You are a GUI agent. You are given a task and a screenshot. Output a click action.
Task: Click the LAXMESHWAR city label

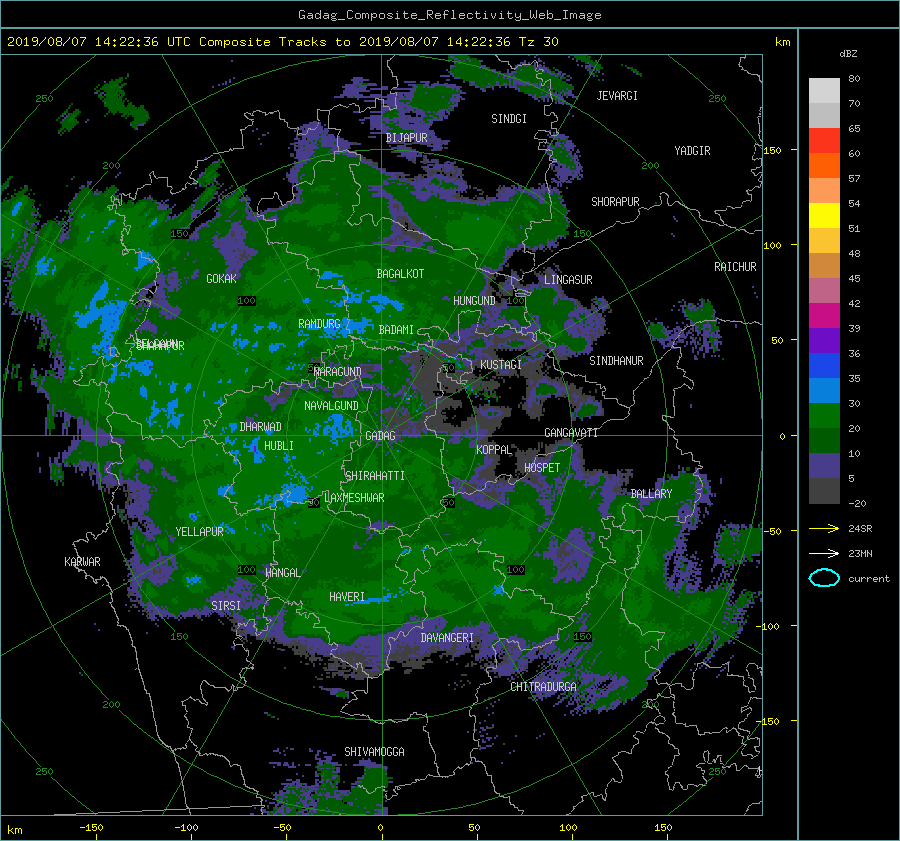pos(354,498)
